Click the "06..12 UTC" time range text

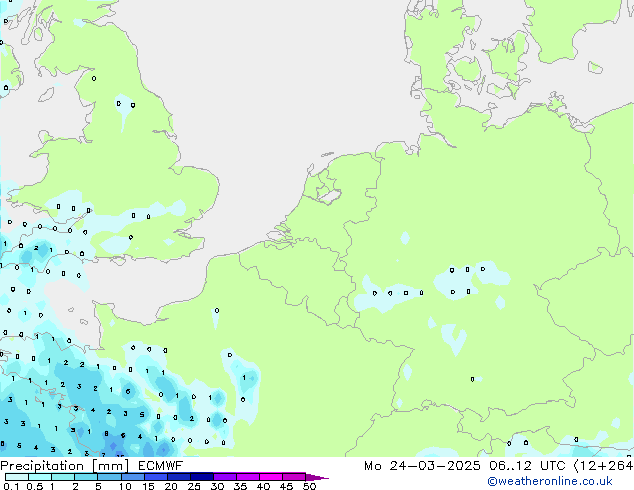[x=527, y=466]
